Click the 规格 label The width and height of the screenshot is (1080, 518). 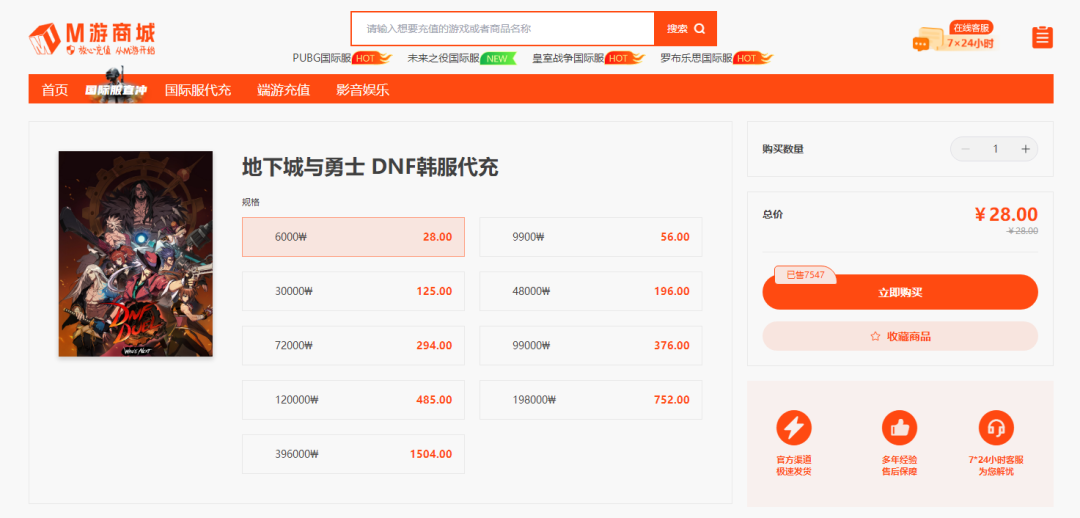(x=251, y=202)
